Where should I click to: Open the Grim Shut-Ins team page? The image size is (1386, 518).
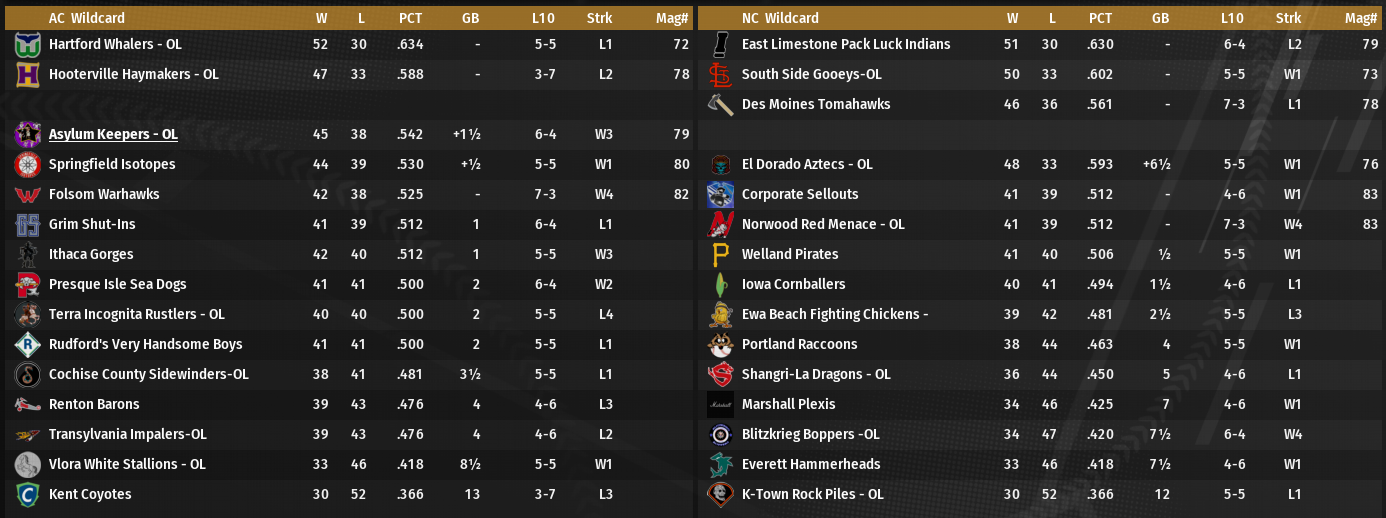[x=92, y=225]
